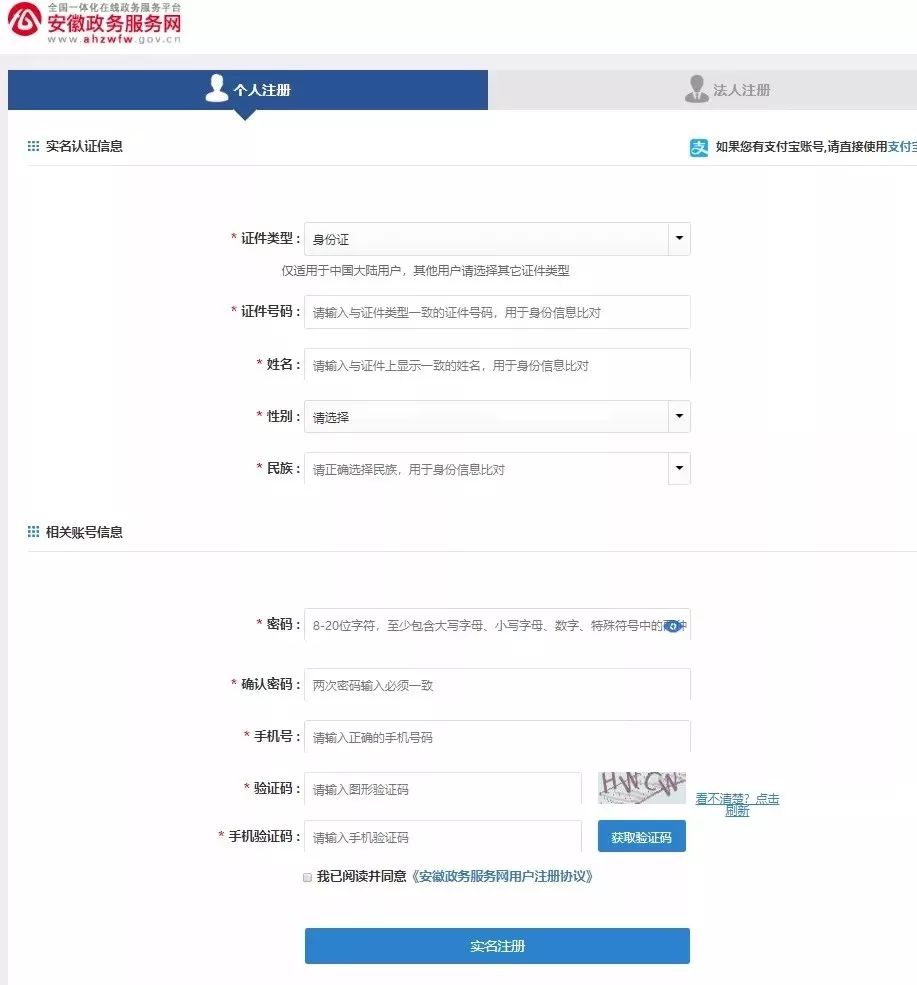Click the 实名注册 button

coord(497,945)
